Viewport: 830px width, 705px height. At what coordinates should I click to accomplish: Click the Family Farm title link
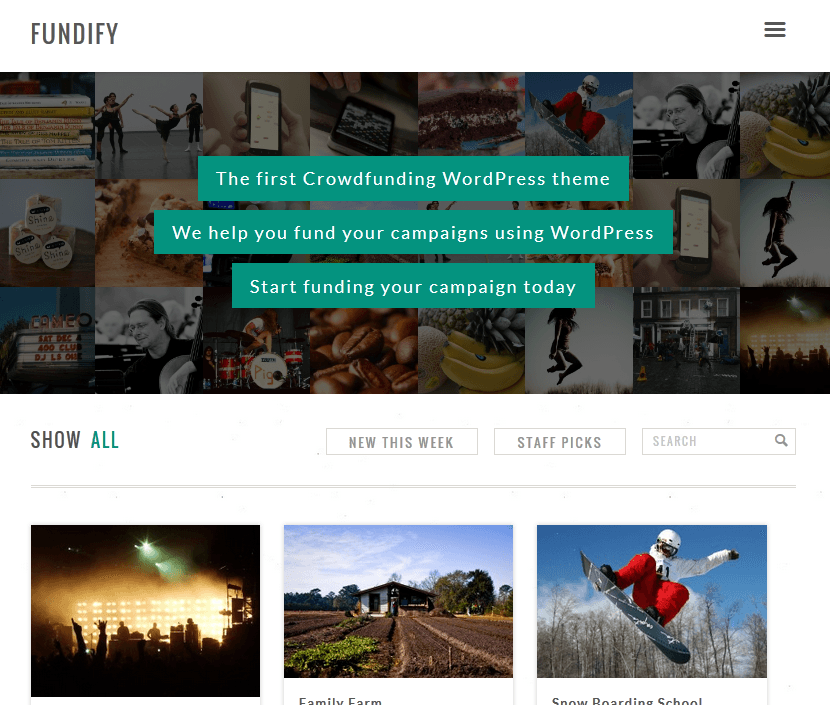pyautogui.click(x=340, y=701)
